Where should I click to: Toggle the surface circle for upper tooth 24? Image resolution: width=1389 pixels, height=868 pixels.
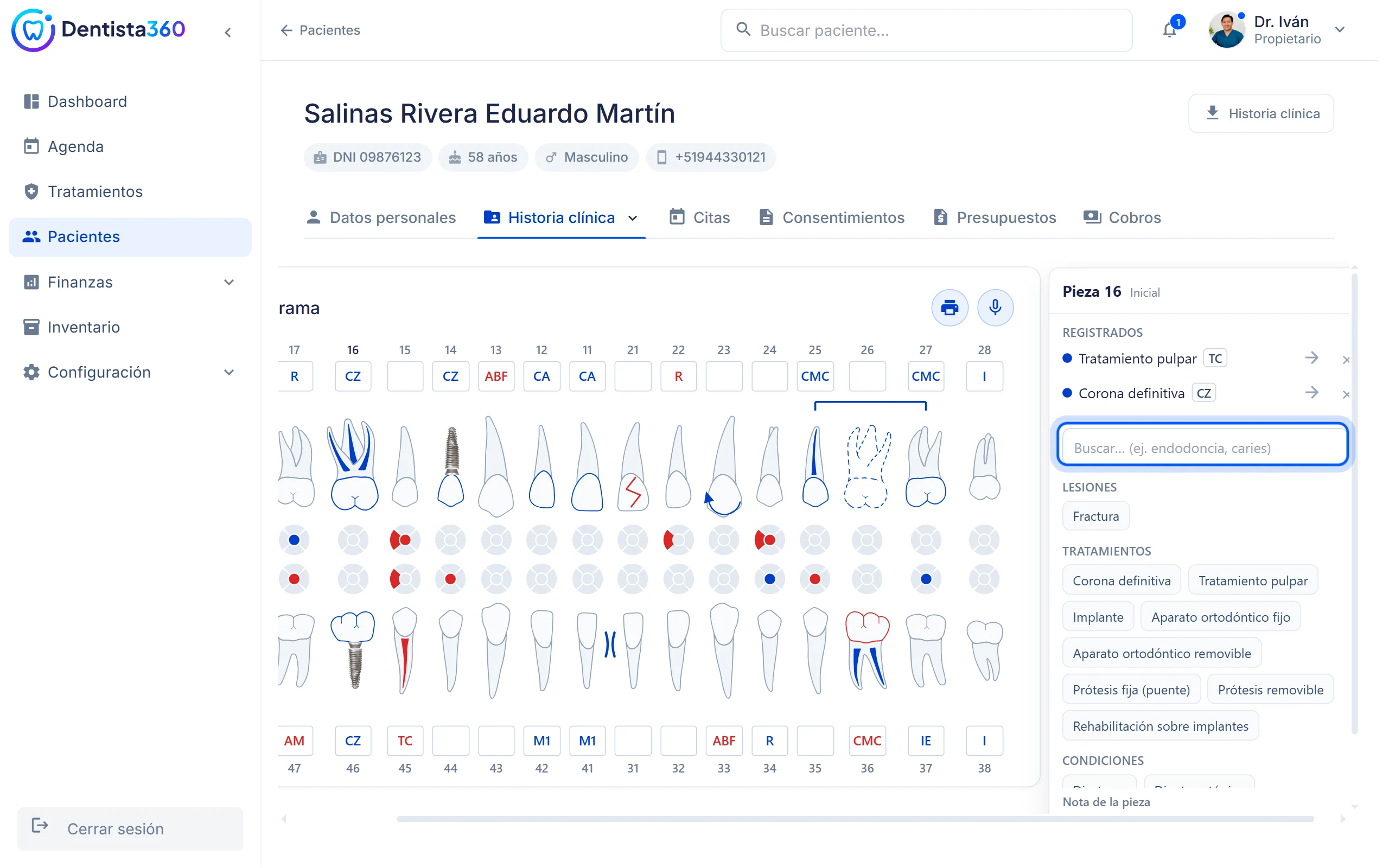769,540
